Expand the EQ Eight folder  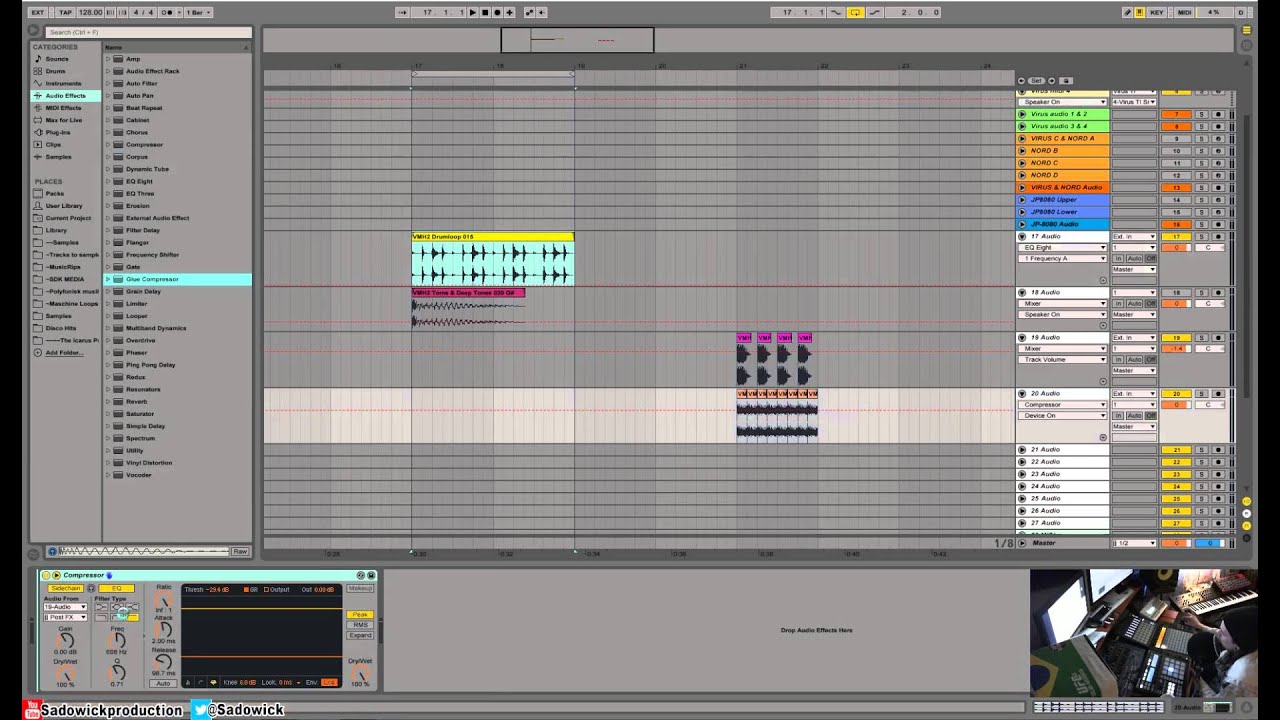point(108,181)
